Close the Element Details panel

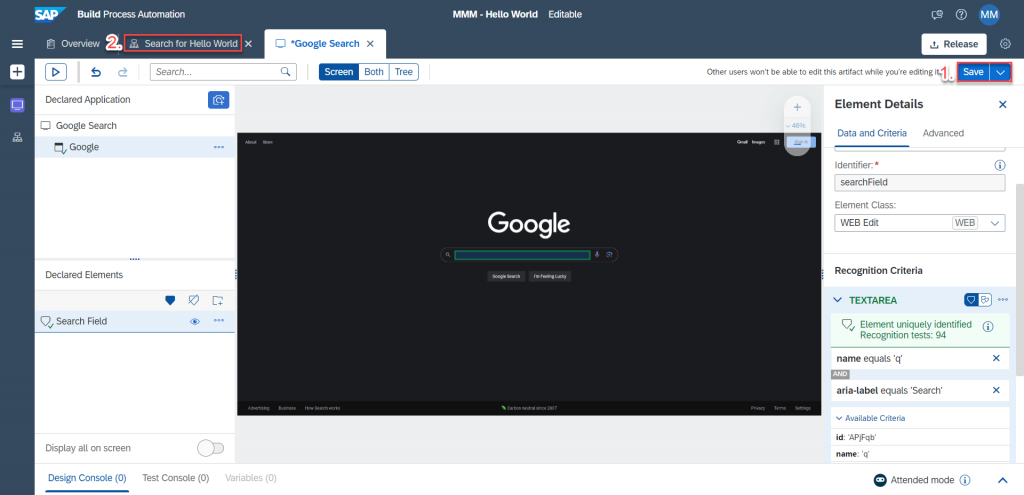coord(1002,104)
